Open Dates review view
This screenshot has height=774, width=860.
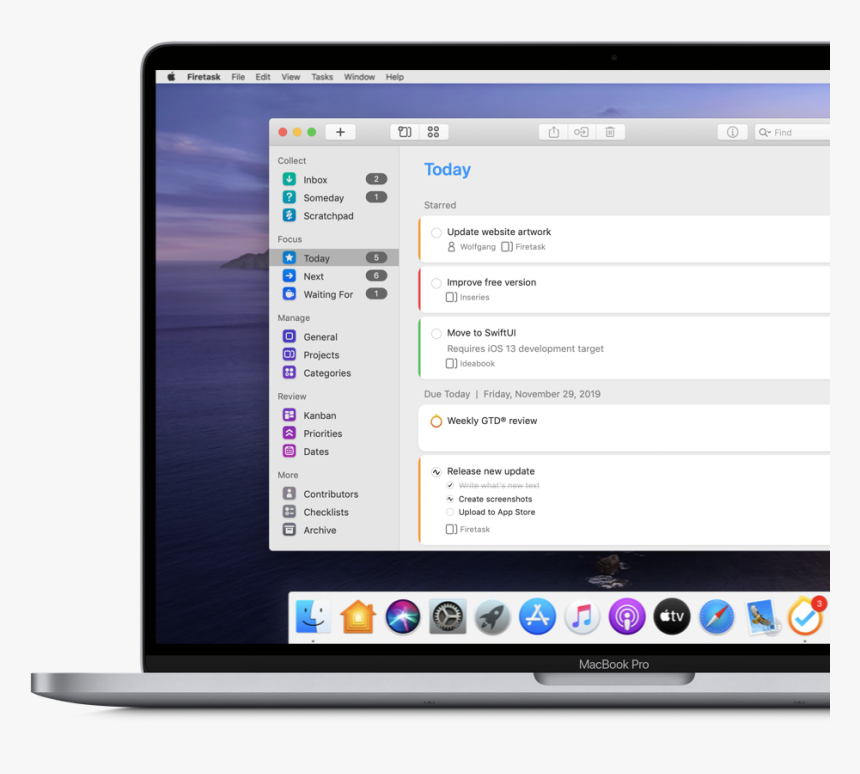(x=335, y=451)
